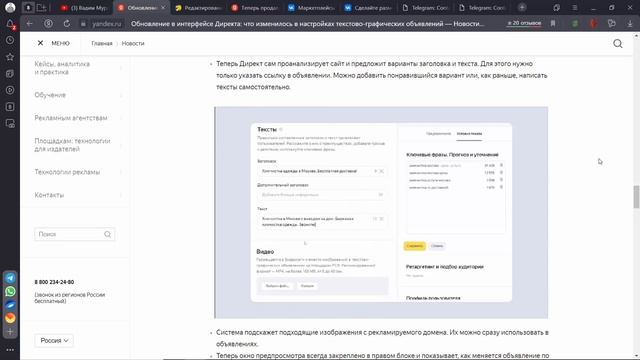Reload the page with refresh icon
The height and width of the screenshot is (360, 640).
[x=67, y=24]
